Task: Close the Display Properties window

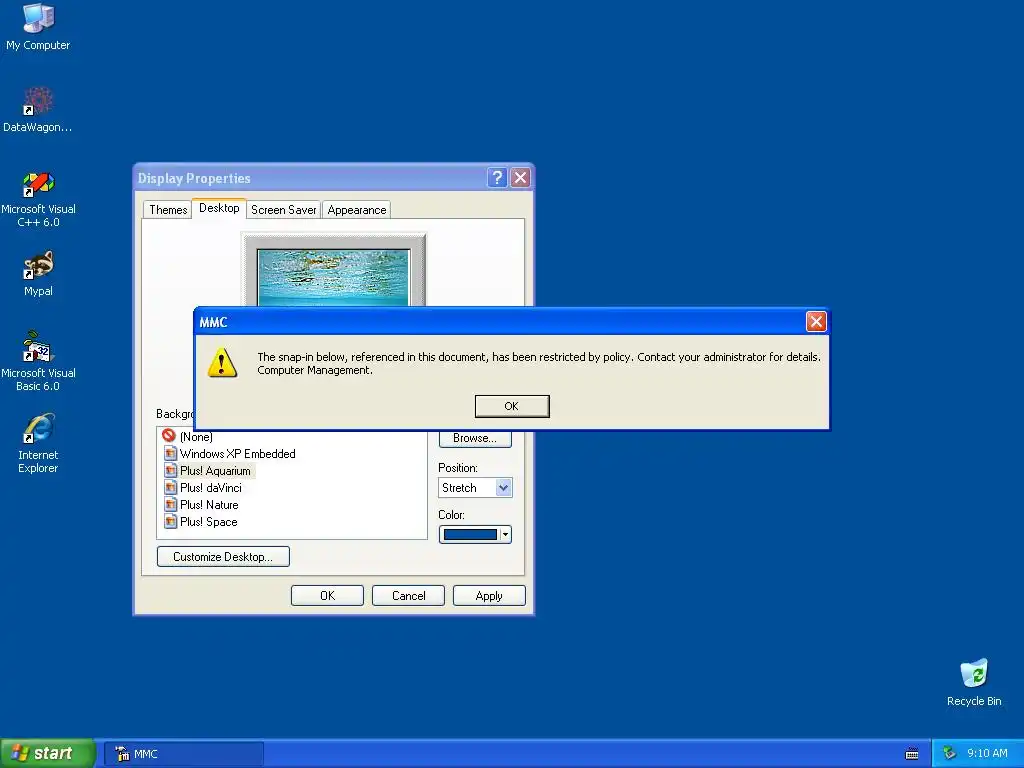Action: (520, 178)
